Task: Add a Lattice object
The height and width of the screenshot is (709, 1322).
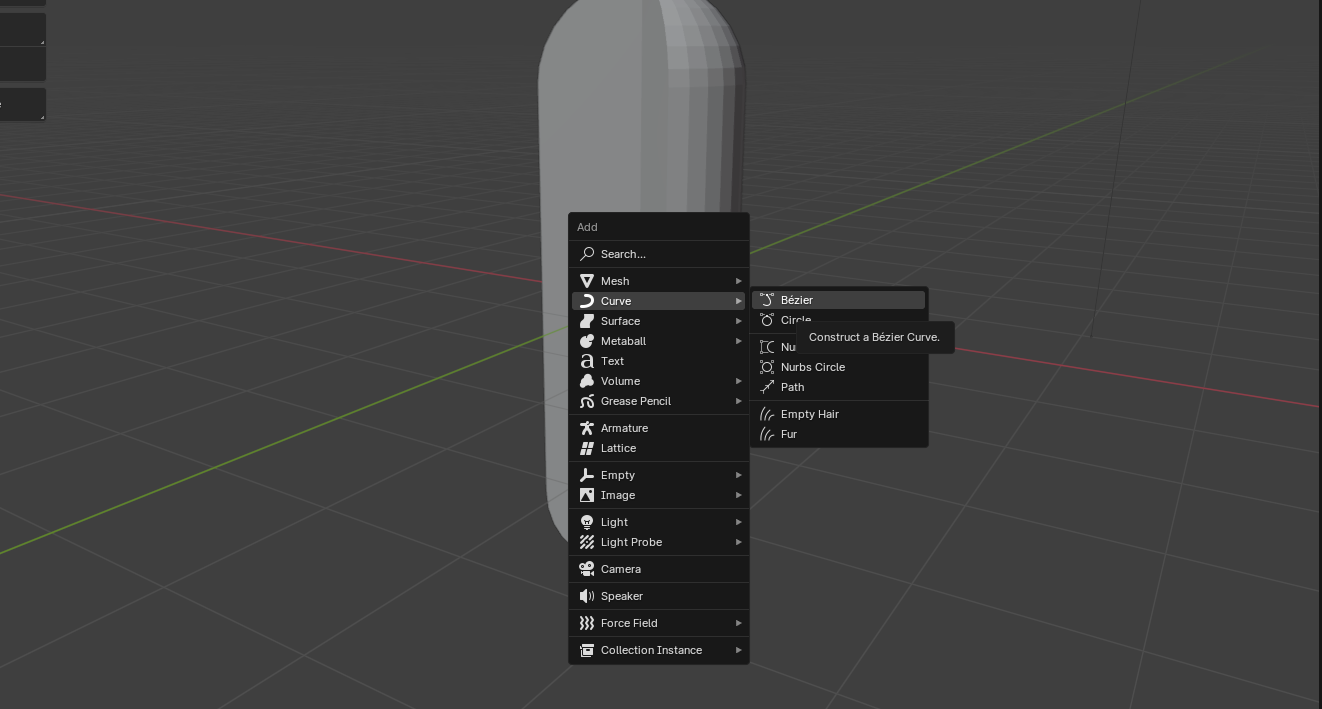Action: (659, 448)
